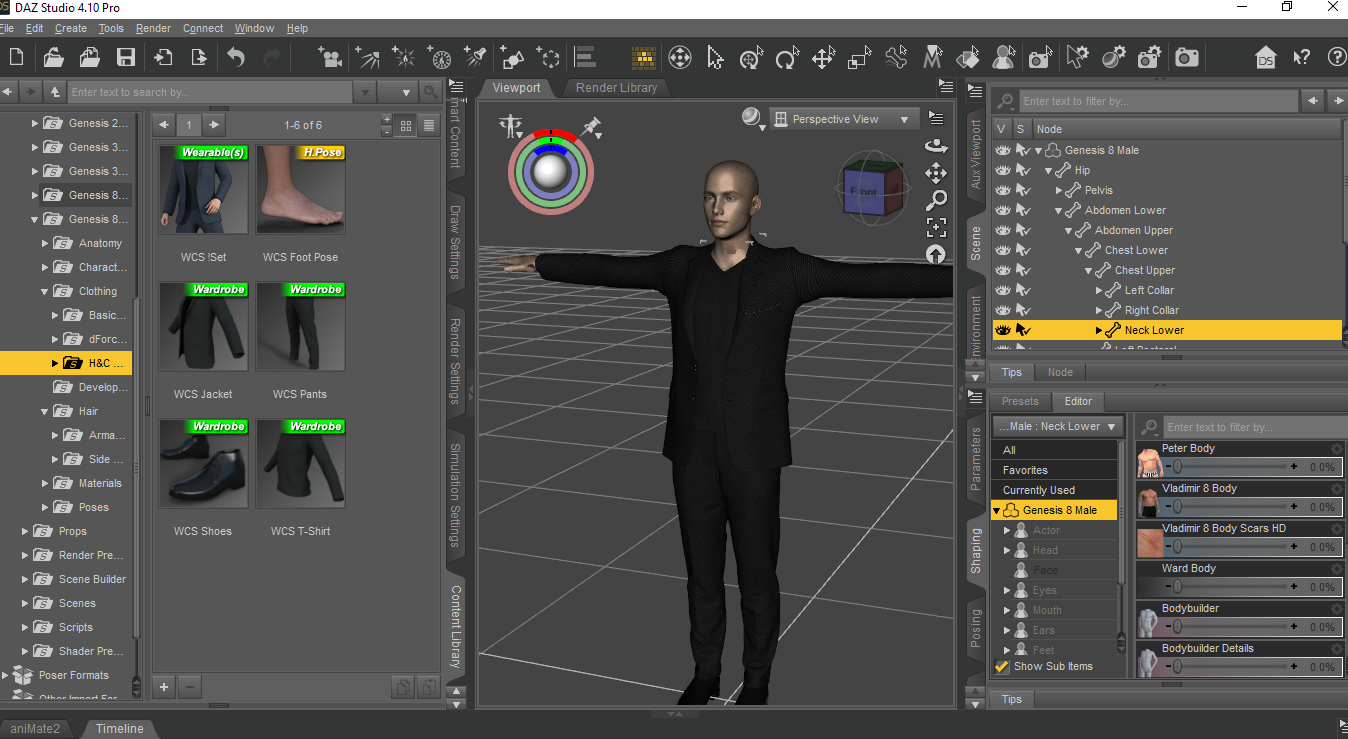
Task: Toggle the Left Collar visibility eye
Action: point(1002,290)
